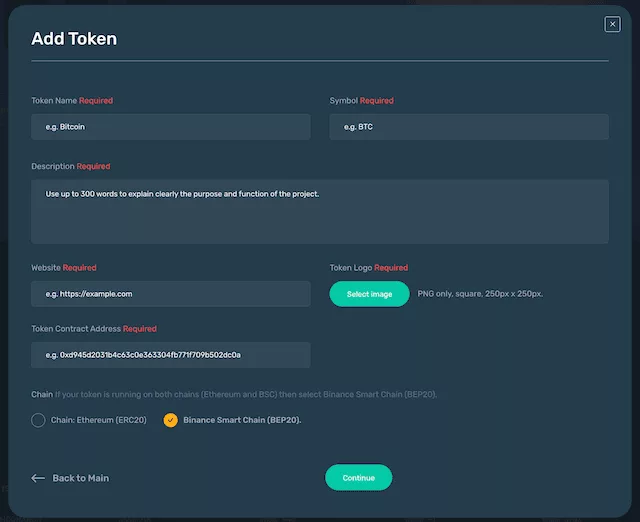This screenshot has height=522, width=640.
Task: Click the back arrow icon
Action: tap(38, 478)
